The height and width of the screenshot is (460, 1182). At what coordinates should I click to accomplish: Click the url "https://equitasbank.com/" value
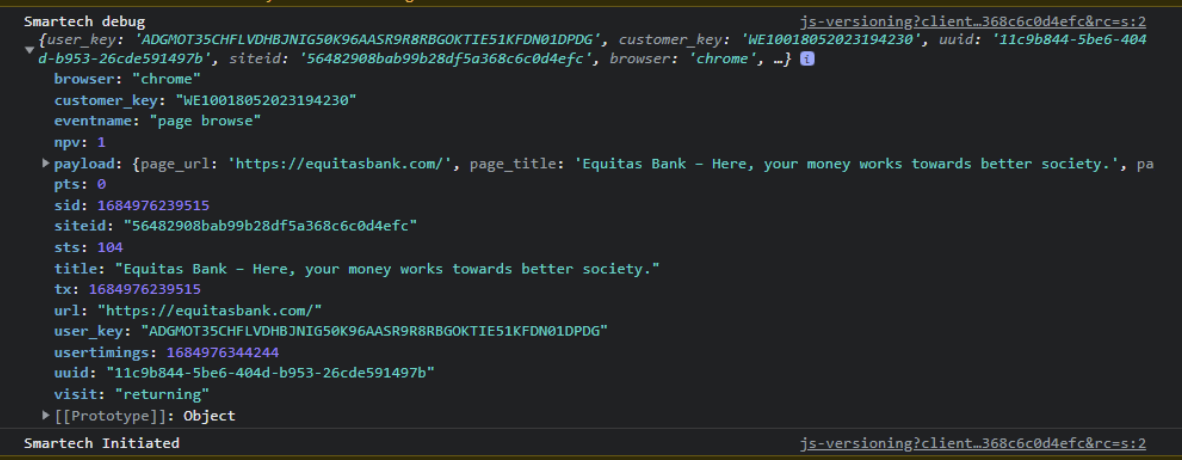pyautogui.click(x=210, y=310)
